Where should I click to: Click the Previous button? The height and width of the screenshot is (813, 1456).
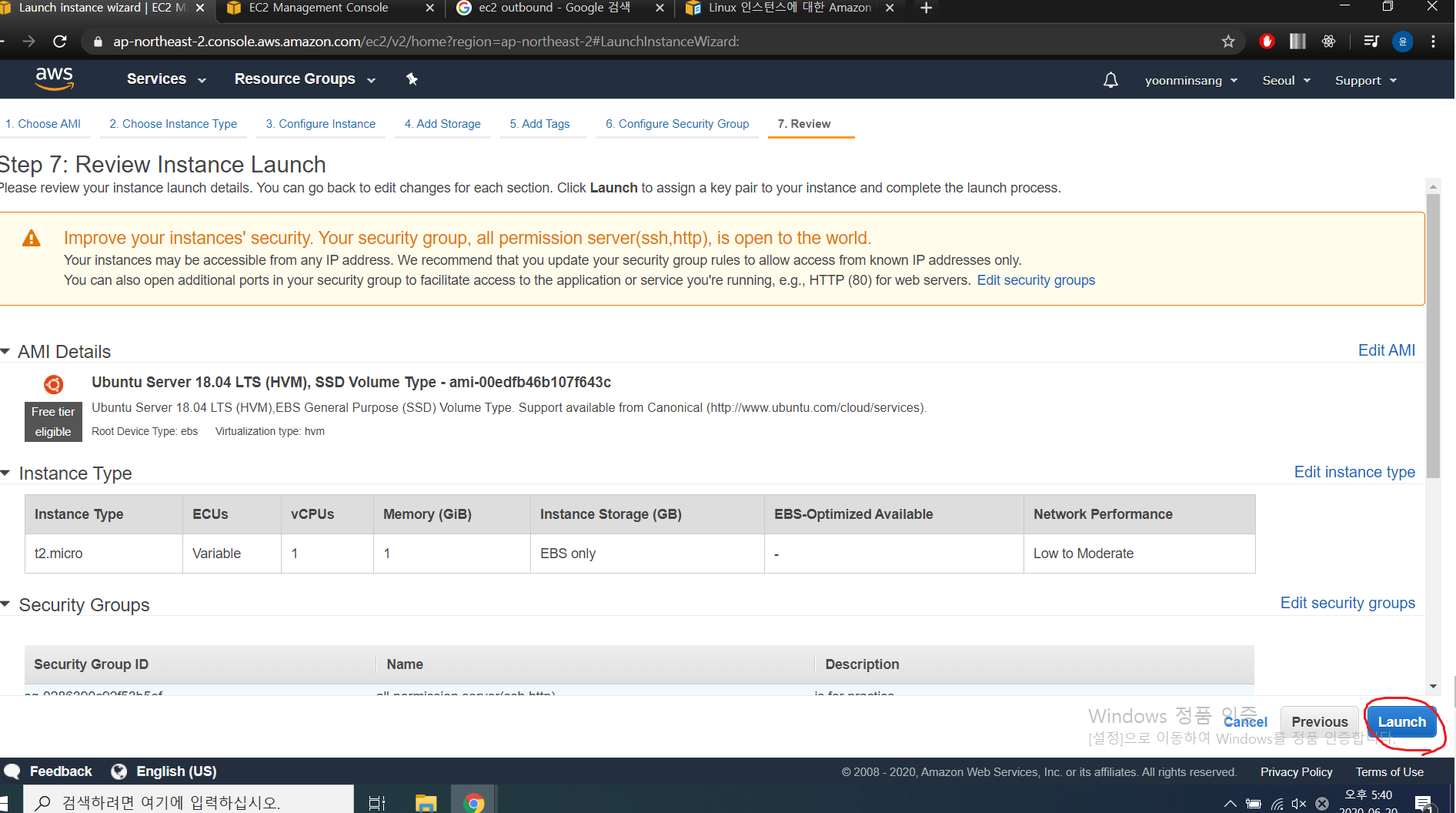(1320, 721)
